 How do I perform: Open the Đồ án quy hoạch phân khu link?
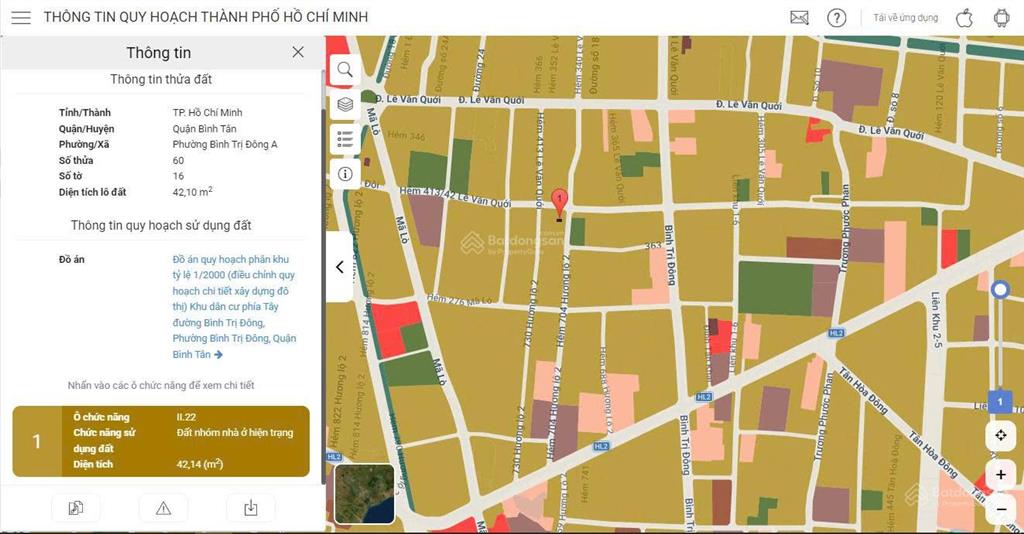234,306
